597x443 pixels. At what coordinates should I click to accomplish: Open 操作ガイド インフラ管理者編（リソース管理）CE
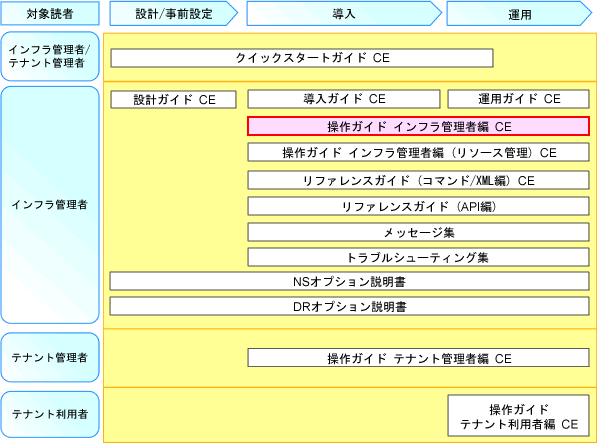tap(418, 152)
